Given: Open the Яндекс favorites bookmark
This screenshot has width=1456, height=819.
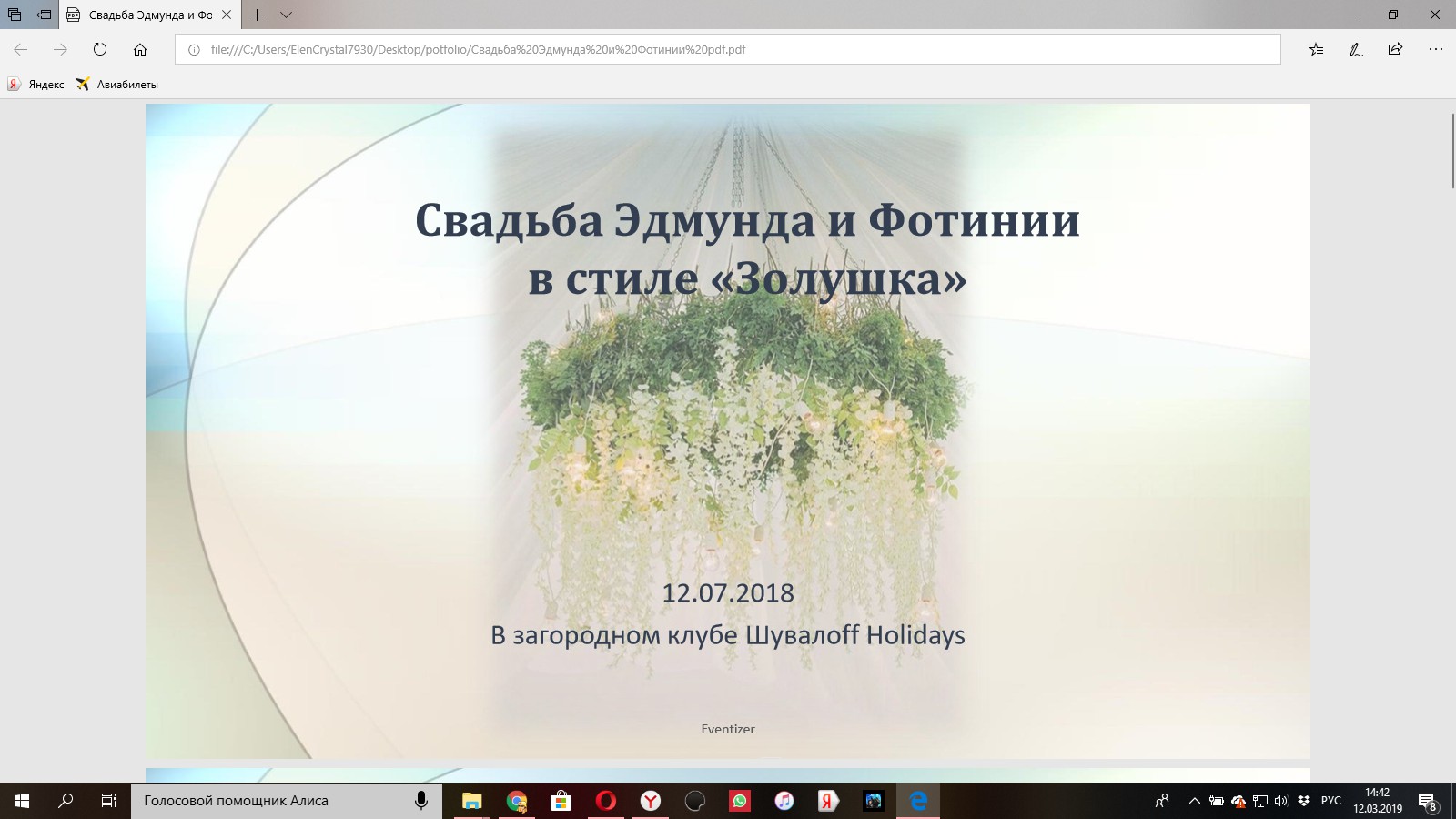Looking at the screenshot, I should point(36,85).
